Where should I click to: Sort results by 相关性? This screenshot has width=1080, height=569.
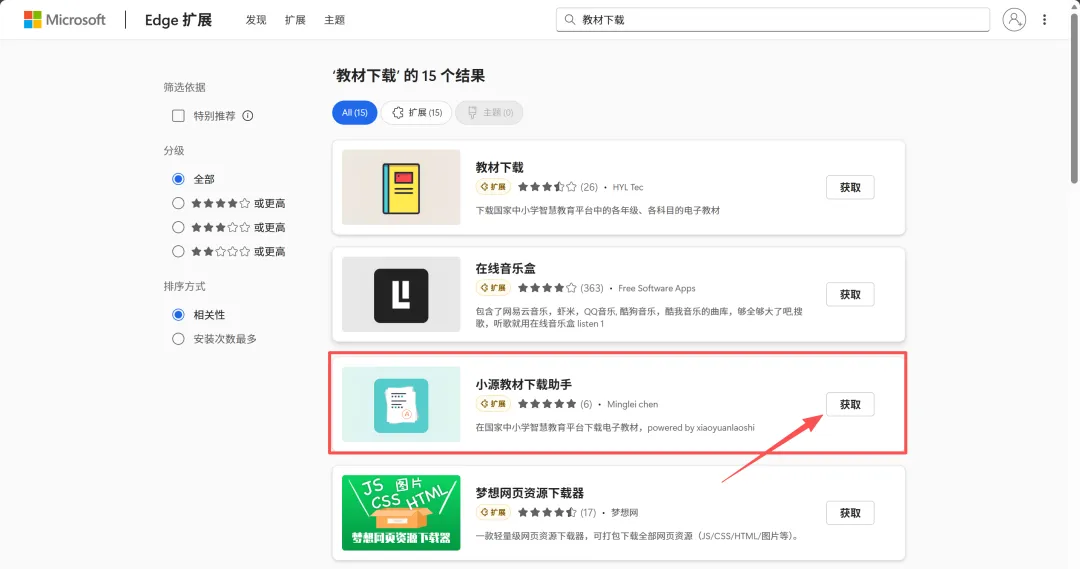click(178, 315)
